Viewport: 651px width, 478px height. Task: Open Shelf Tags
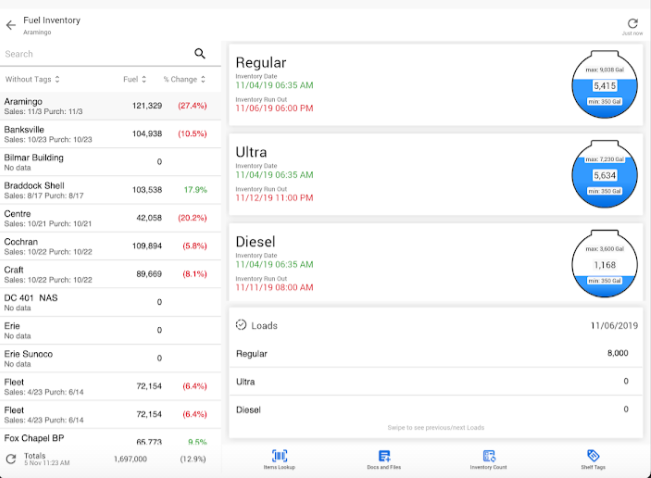click(592, 457)
